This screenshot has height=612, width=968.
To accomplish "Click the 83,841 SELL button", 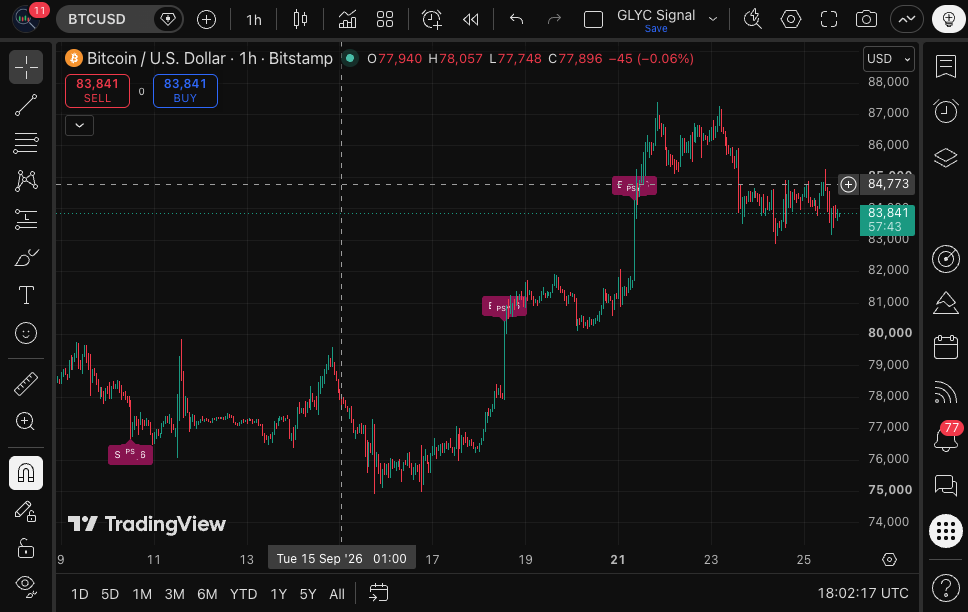I will [98, 91].
